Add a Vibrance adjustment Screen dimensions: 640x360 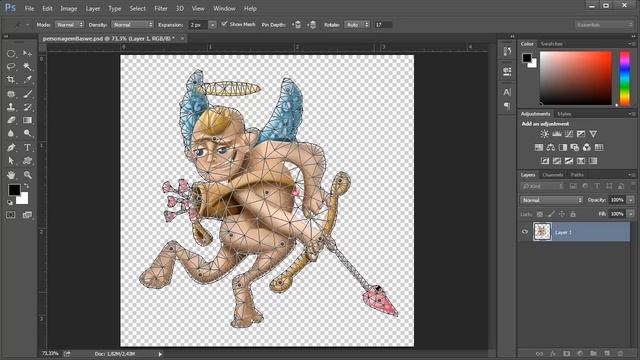pos(593,134)
